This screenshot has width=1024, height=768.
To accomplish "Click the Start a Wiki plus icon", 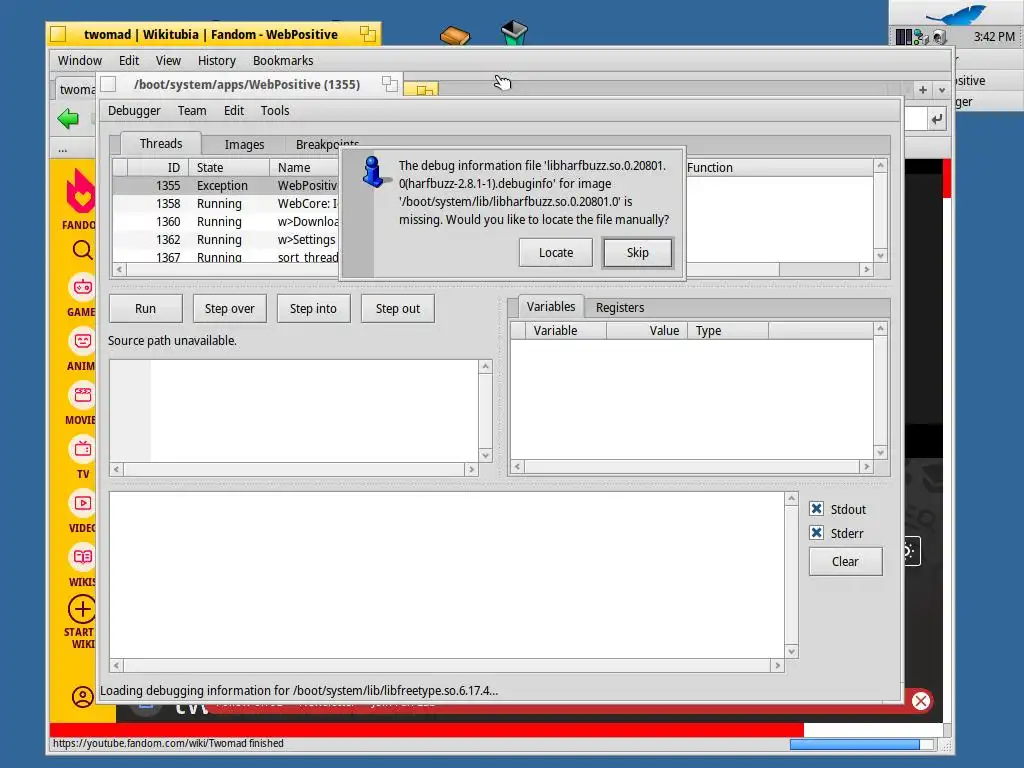I will click(82, 609).
